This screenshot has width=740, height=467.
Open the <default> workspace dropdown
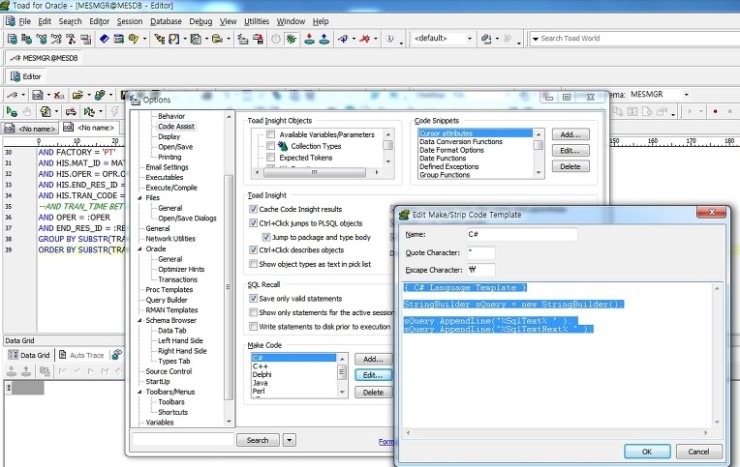pyautogui.click(x=470, y=39)
